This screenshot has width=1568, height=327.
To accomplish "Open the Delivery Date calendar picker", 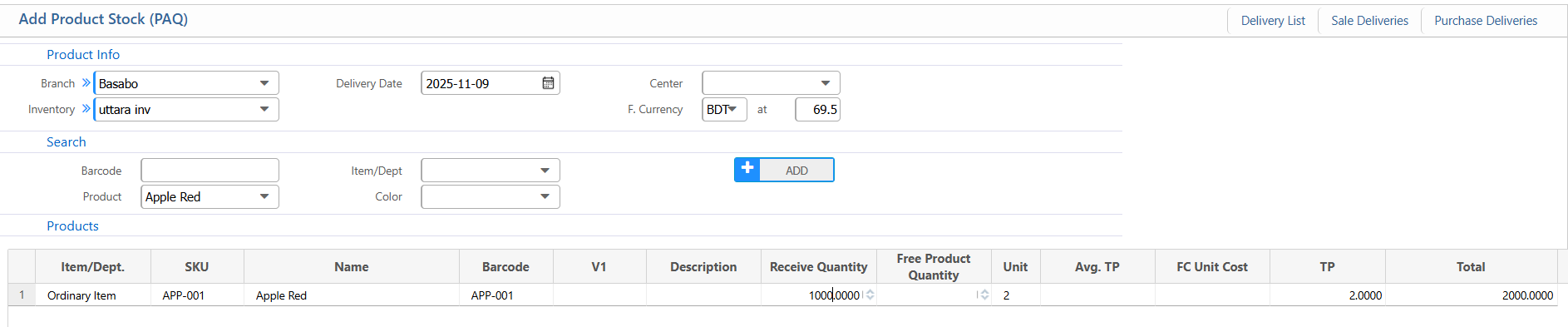I will tap(548, 83).
